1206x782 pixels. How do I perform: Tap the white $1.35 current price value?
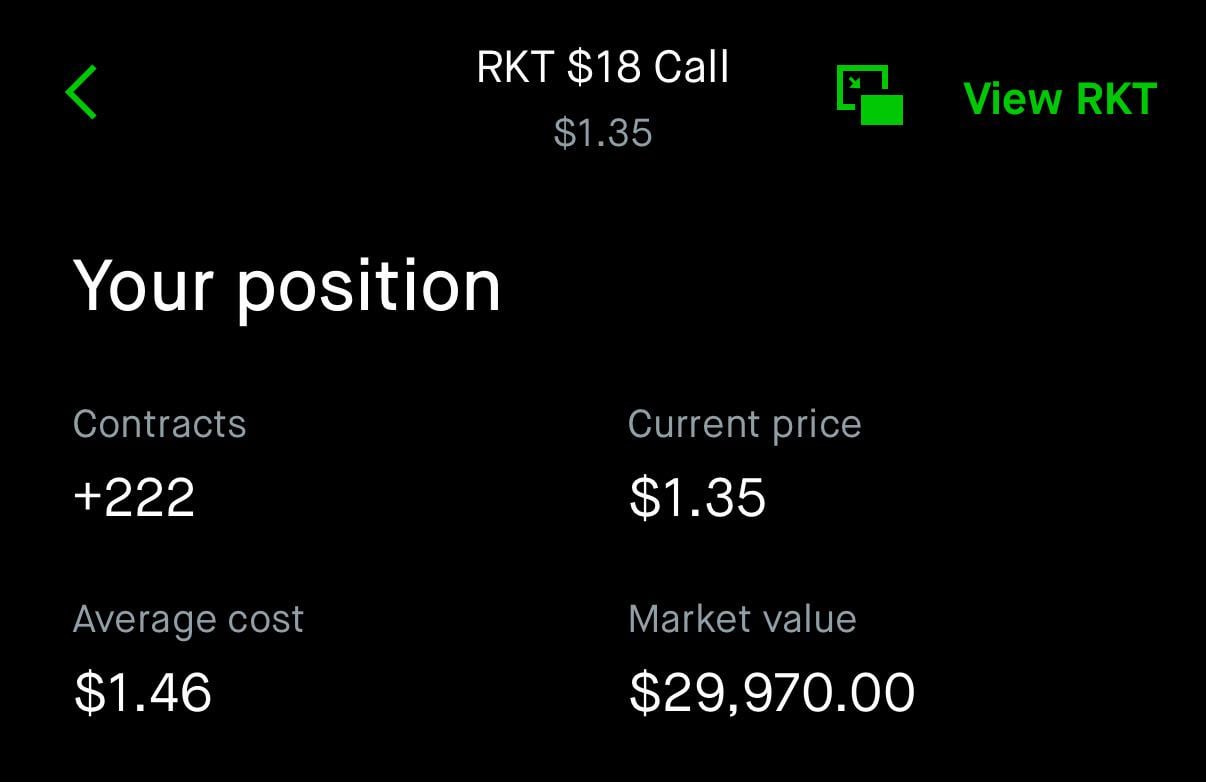697,497
